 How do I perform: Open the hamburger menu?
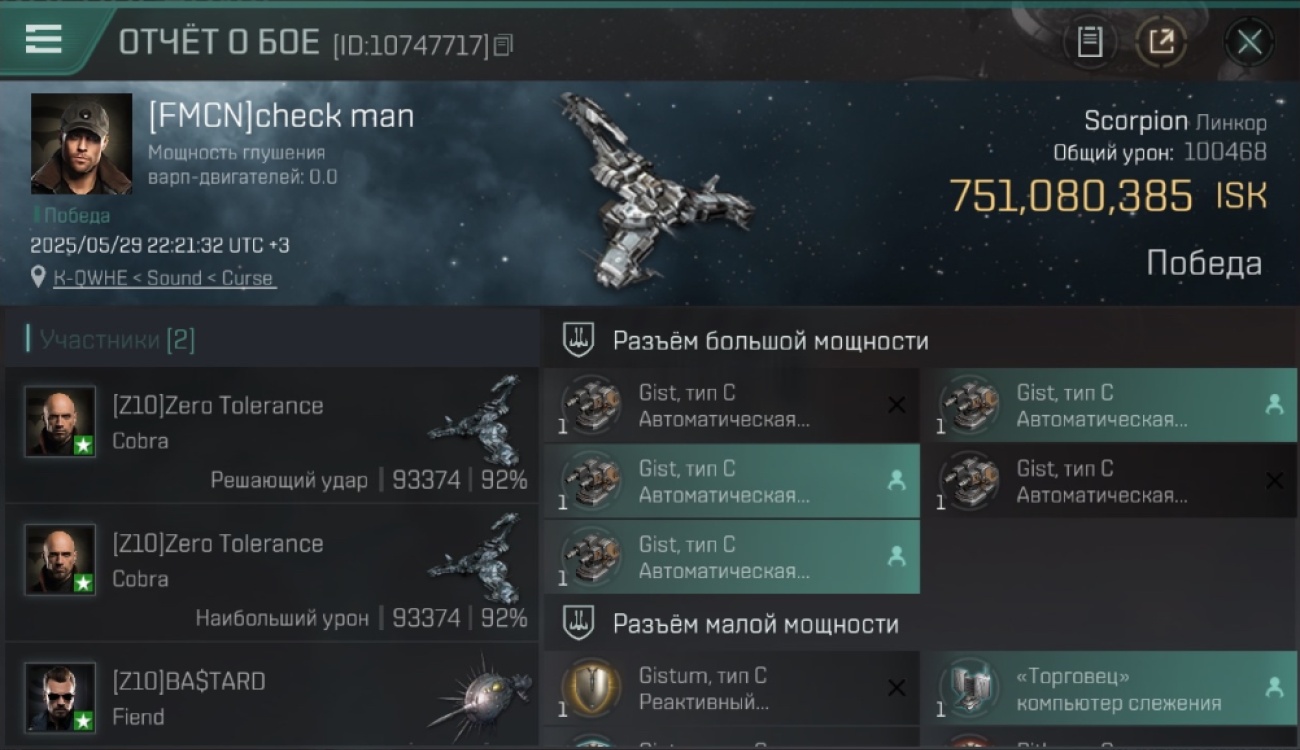point(44,40)
